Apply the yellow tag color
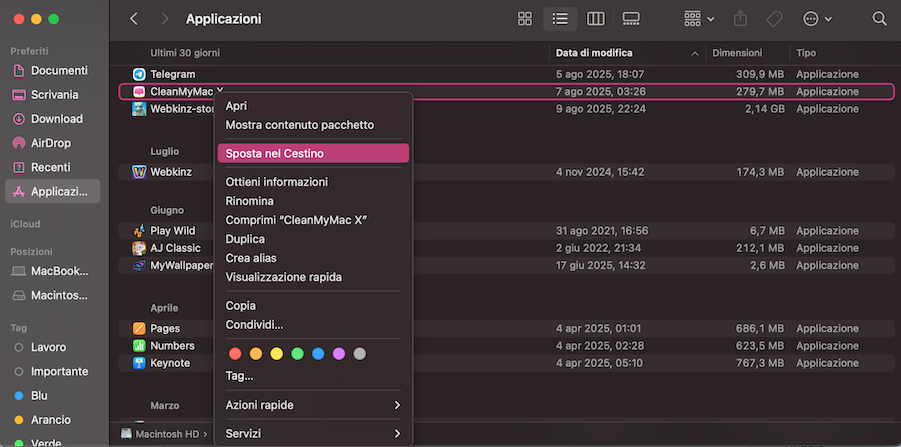The height and width of the screenshot is (447, 901). [276, 353]
